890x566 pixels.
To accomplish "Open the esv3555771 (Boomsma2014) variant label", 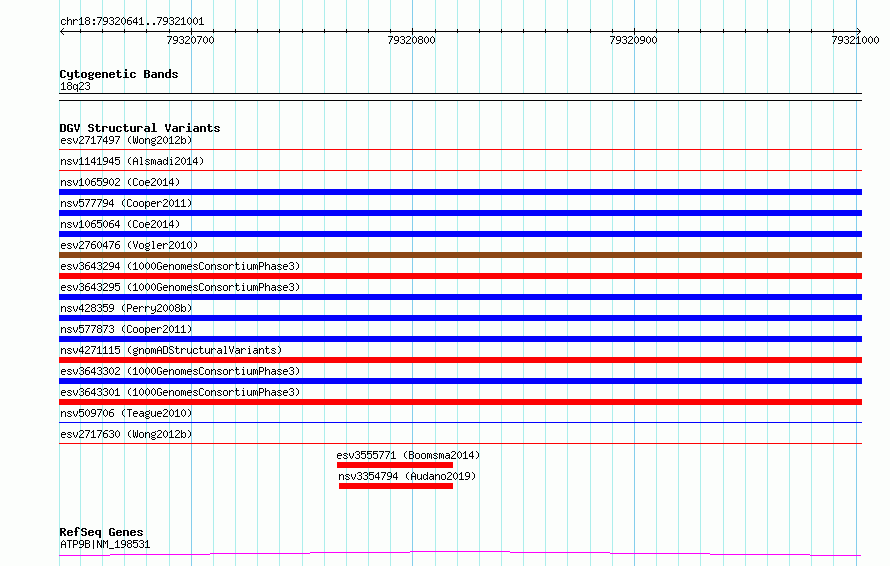I will [x=408, y=455].
